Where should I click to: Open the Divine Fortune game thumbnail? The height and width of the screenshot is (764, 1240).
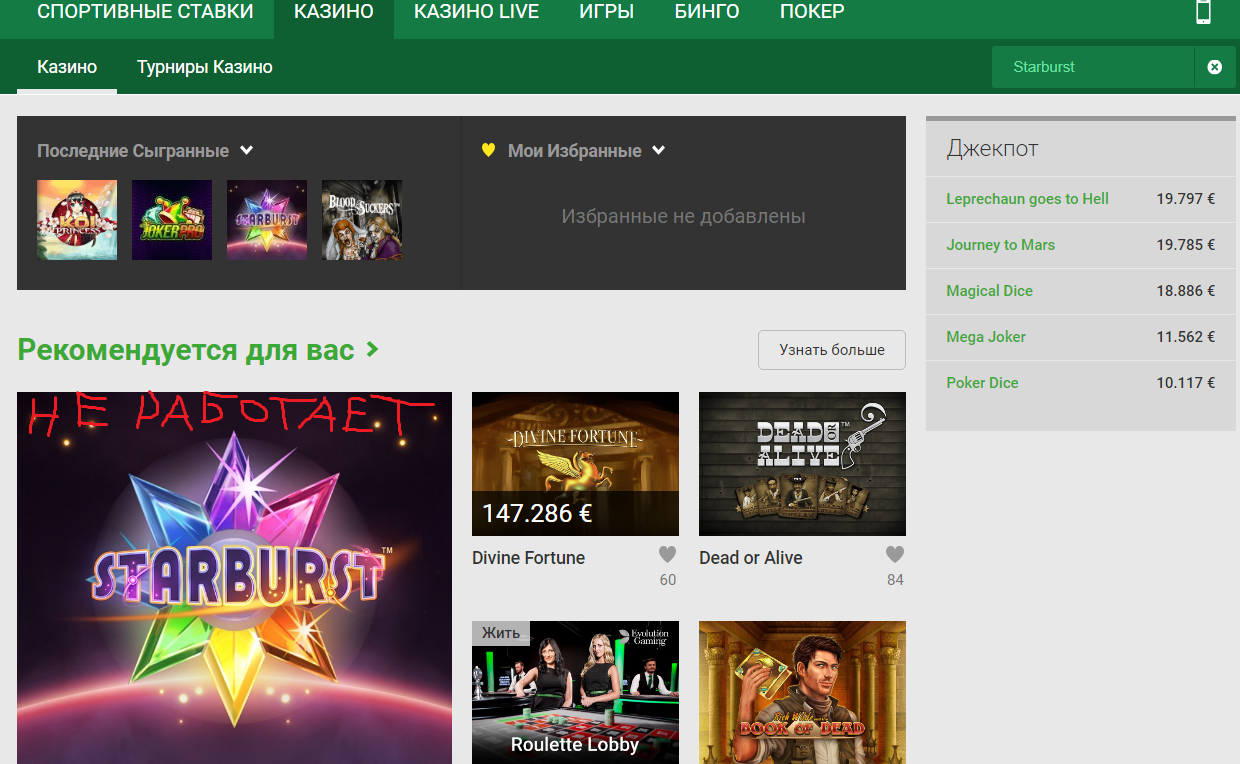click(x=575, y=464)
